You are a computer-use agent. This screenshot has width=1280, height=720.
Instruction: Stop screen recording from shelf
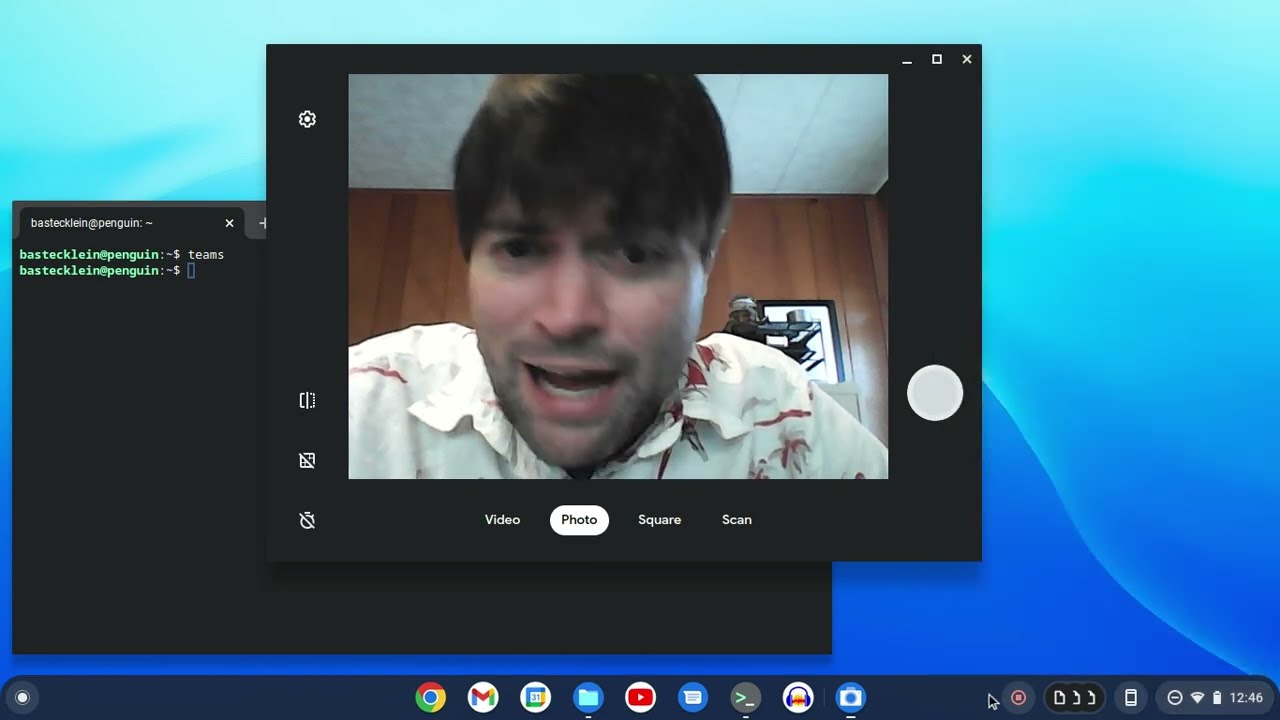[x=1018, y=698]
